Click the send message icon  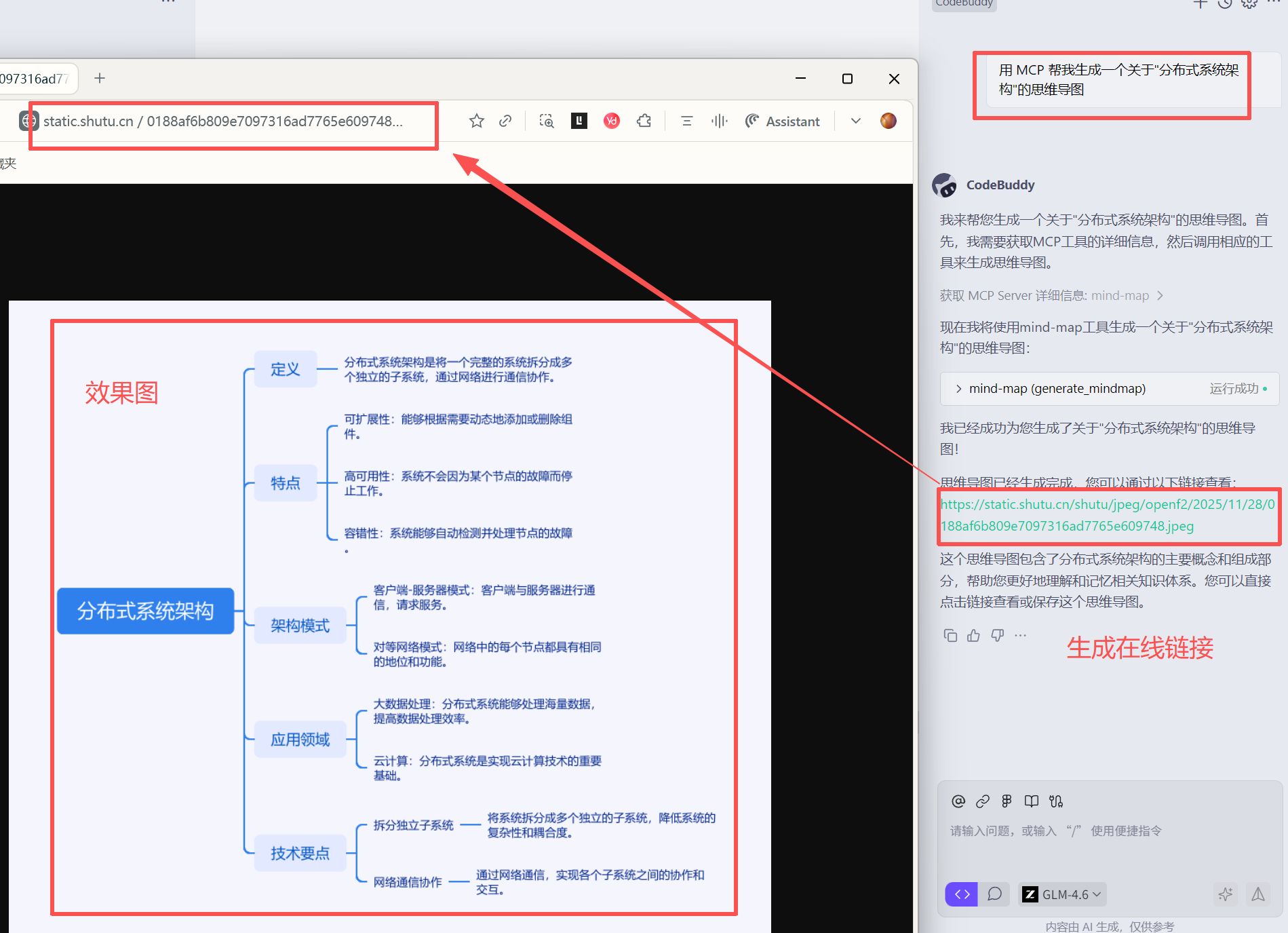[x=1258, y=894]
